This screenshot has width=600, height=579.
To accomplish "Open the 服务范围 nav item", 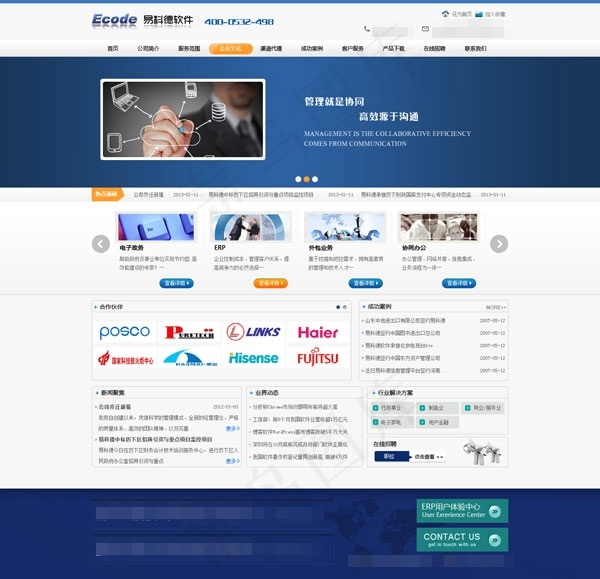I will 189,49.
